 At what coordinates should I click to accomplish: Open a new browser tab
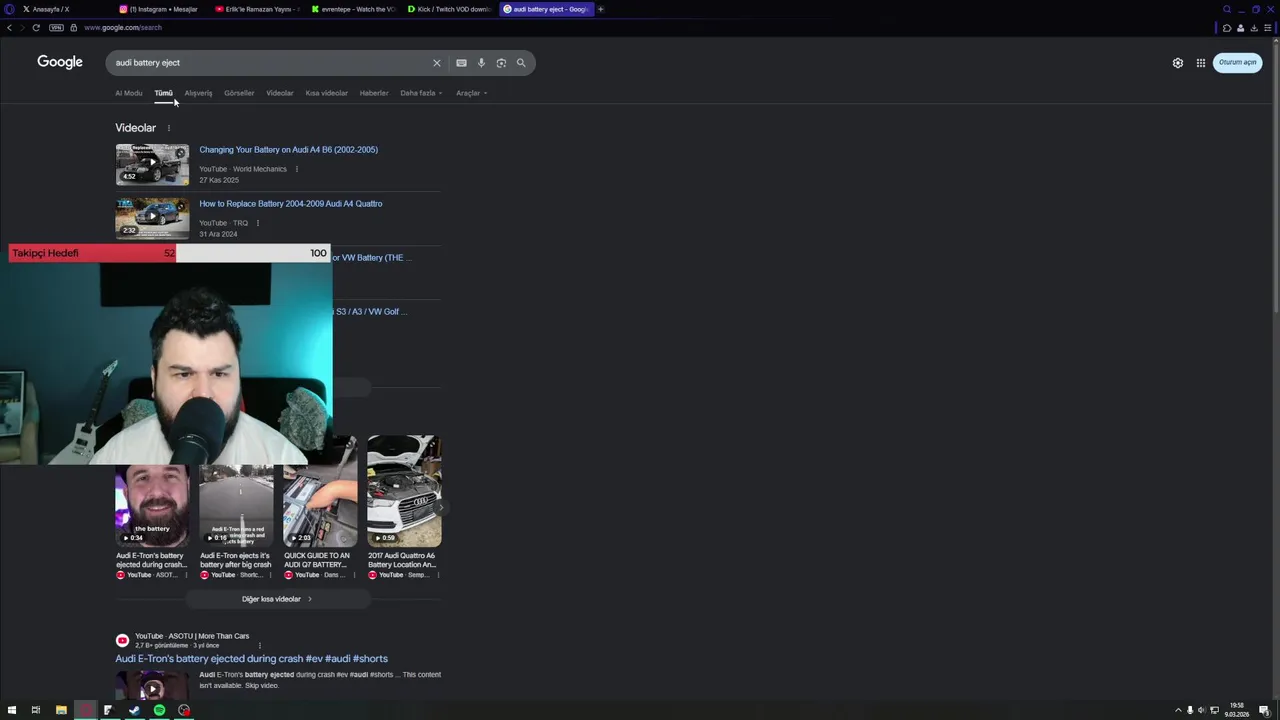coord(600,9)
